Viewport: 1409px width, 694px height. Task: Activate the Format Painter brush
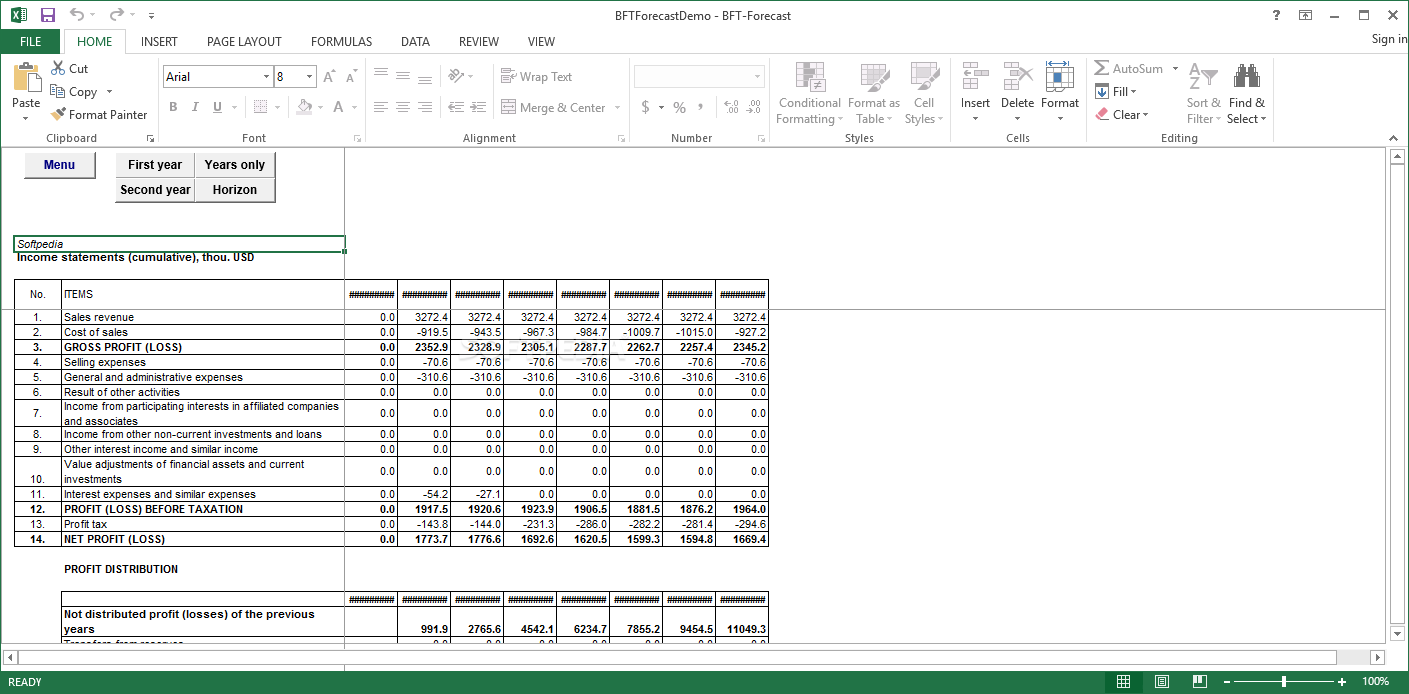point(58,114)
